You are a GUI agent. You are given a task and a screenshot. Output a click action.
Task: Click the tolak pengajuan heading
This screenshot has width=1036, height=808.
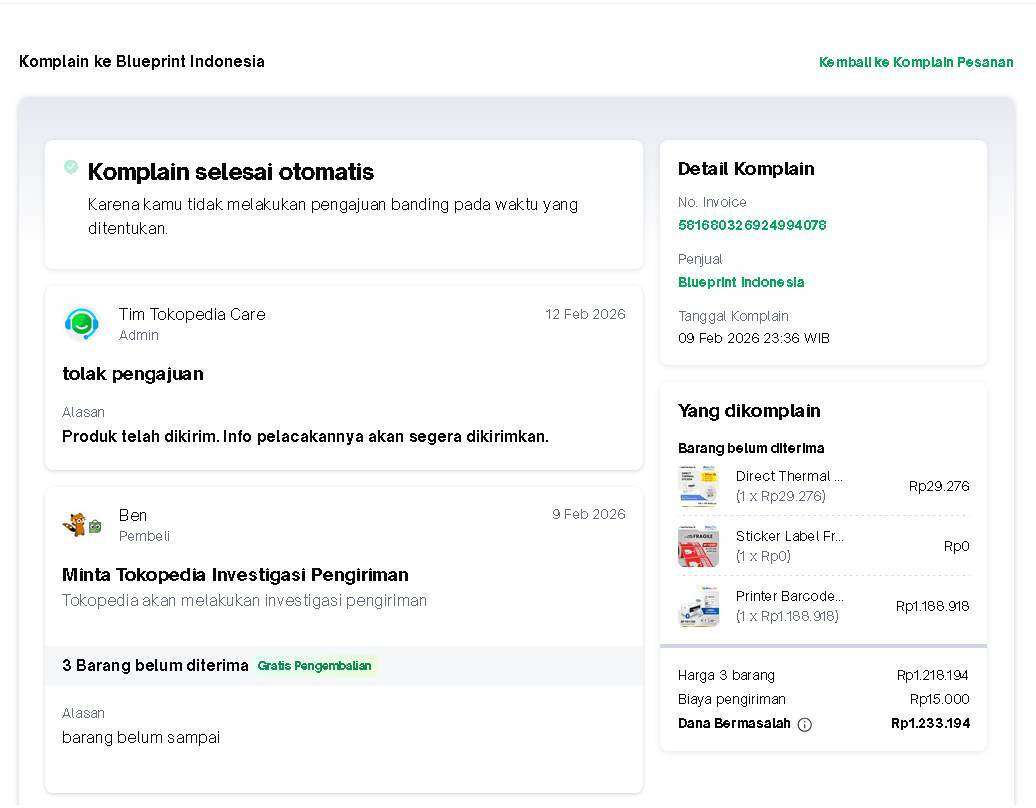(133, 374)
